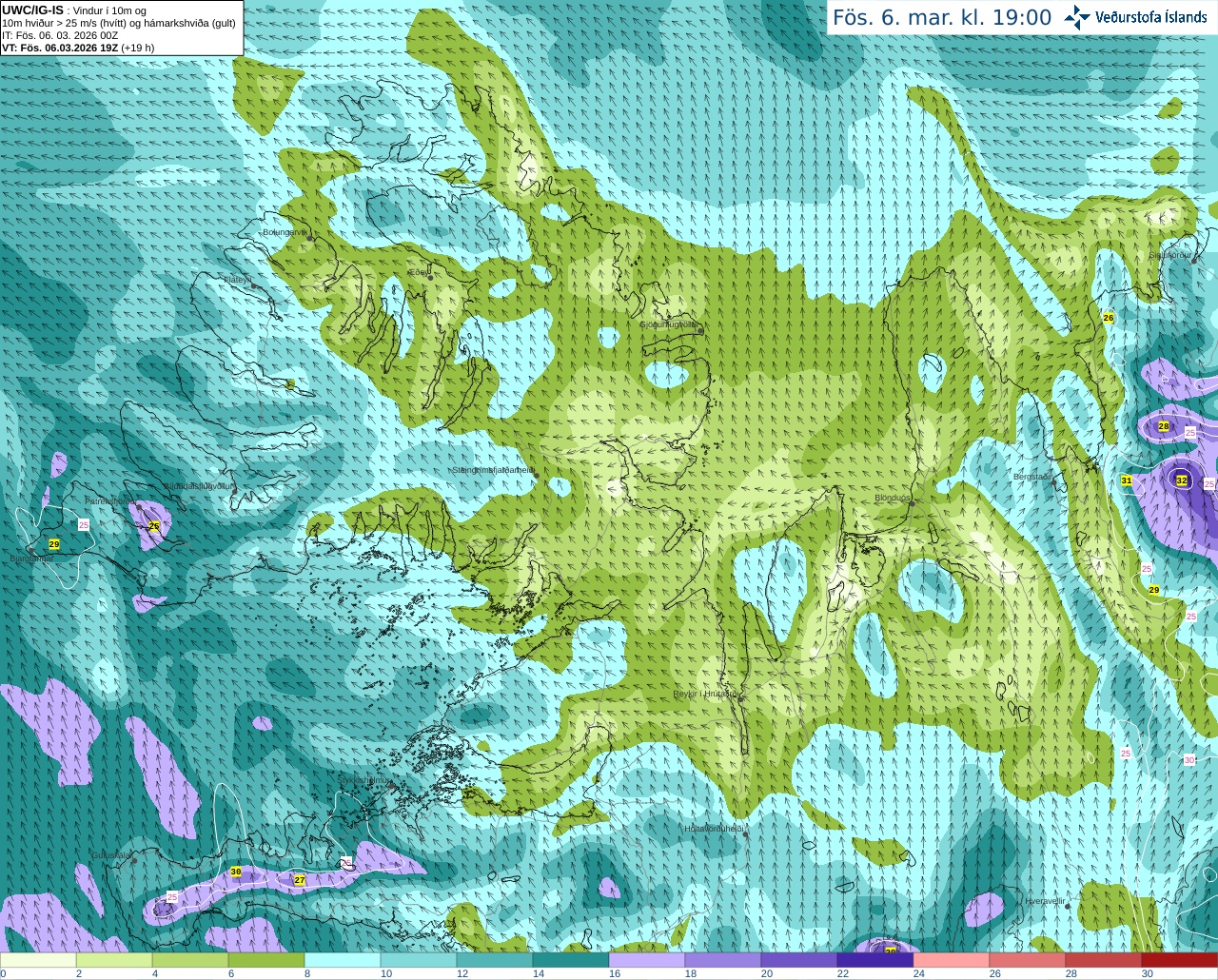Click the yellow 28 gust marker
The height and width of the screenshot is (980, 1218).
[x=1164, y=426]
